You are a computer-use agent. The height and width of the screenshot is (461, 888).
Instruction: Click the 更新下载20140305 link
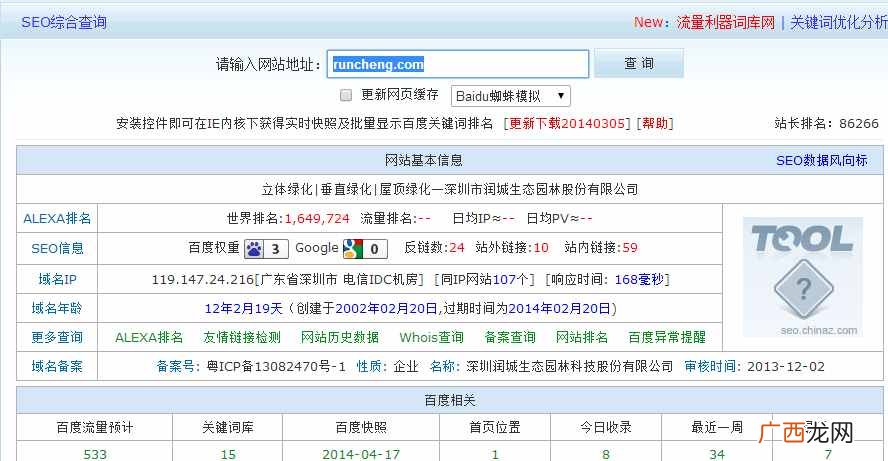pyautogui.click(x=567, y=123)
